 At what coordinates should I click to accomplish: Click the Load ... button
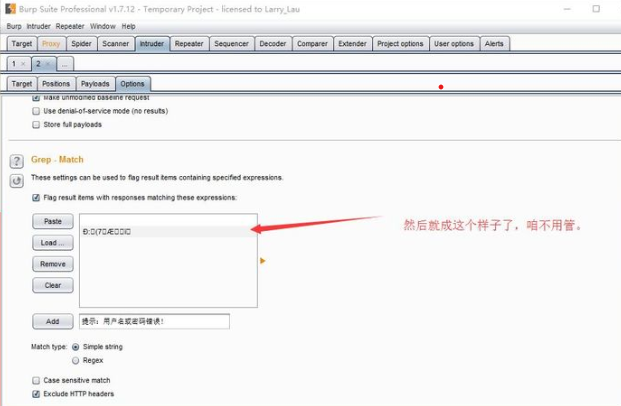coord(53,243)
